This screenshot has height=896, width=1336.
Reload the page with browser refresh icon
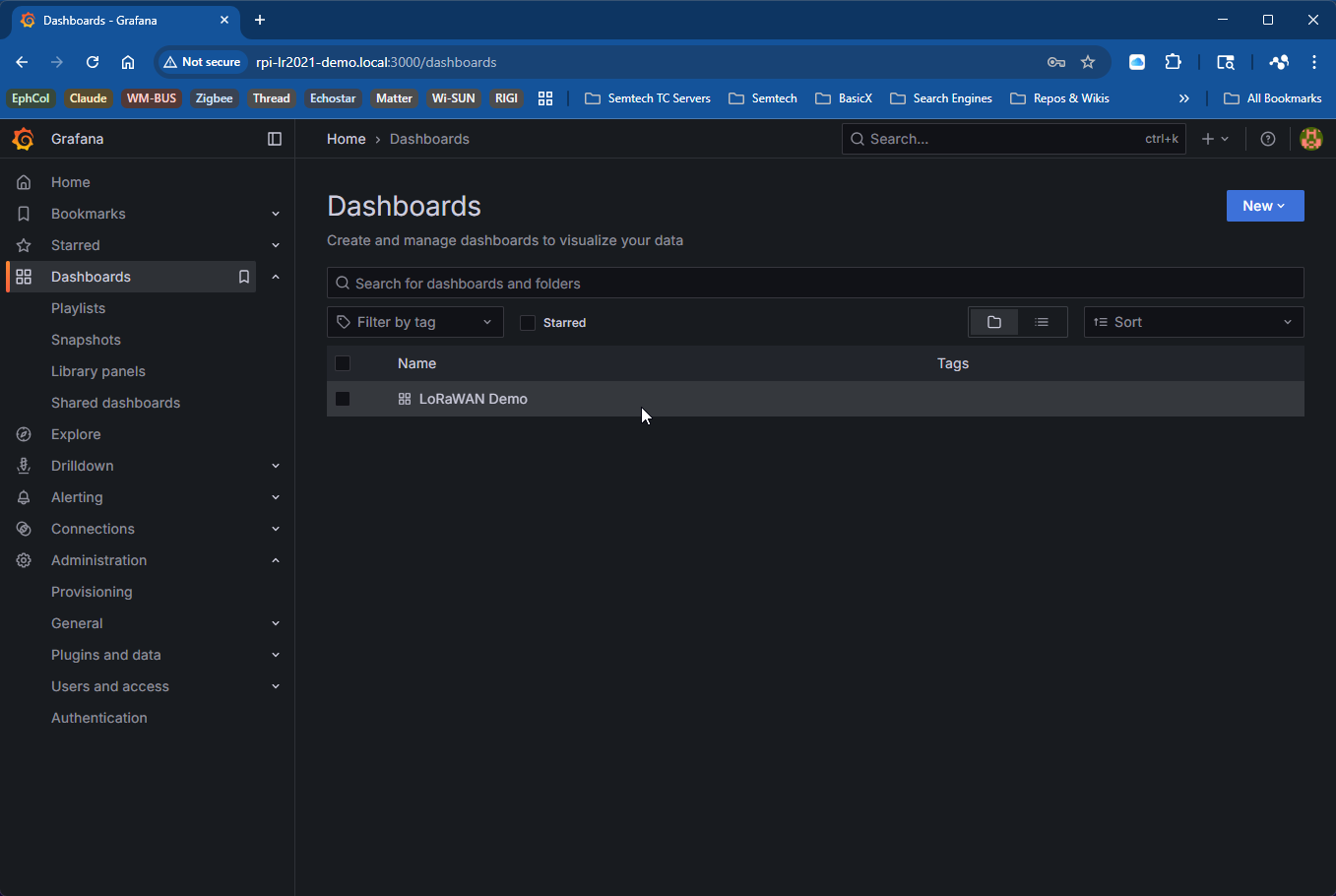pos(93,62)
